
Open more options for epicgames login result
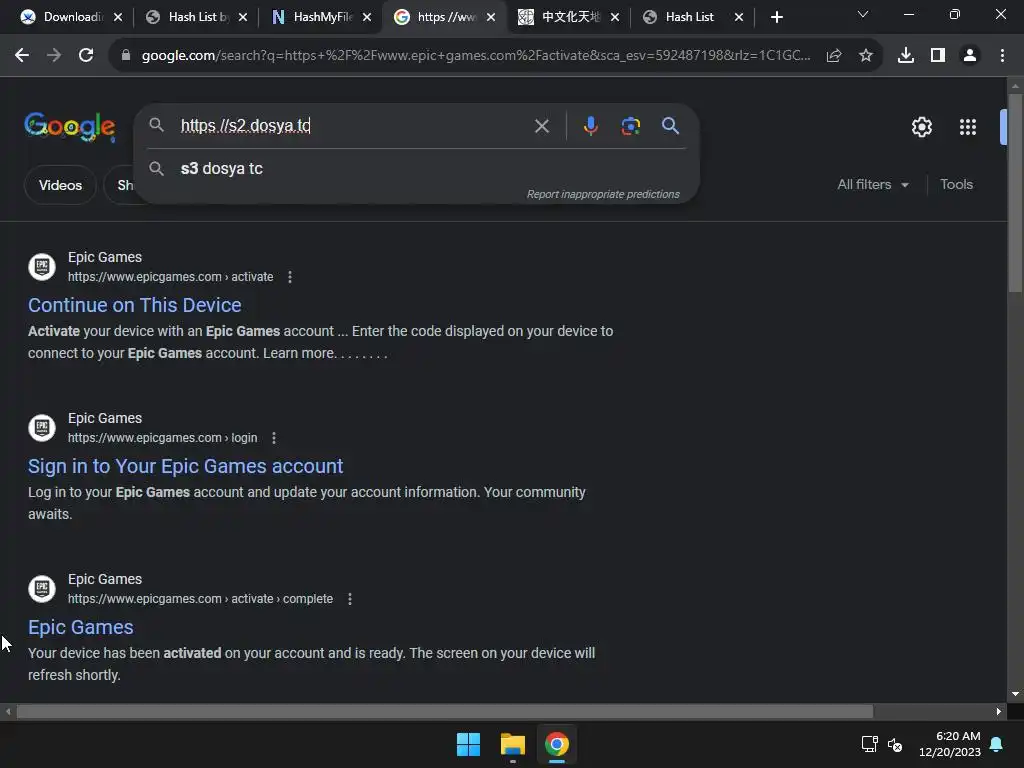point(274,438)
